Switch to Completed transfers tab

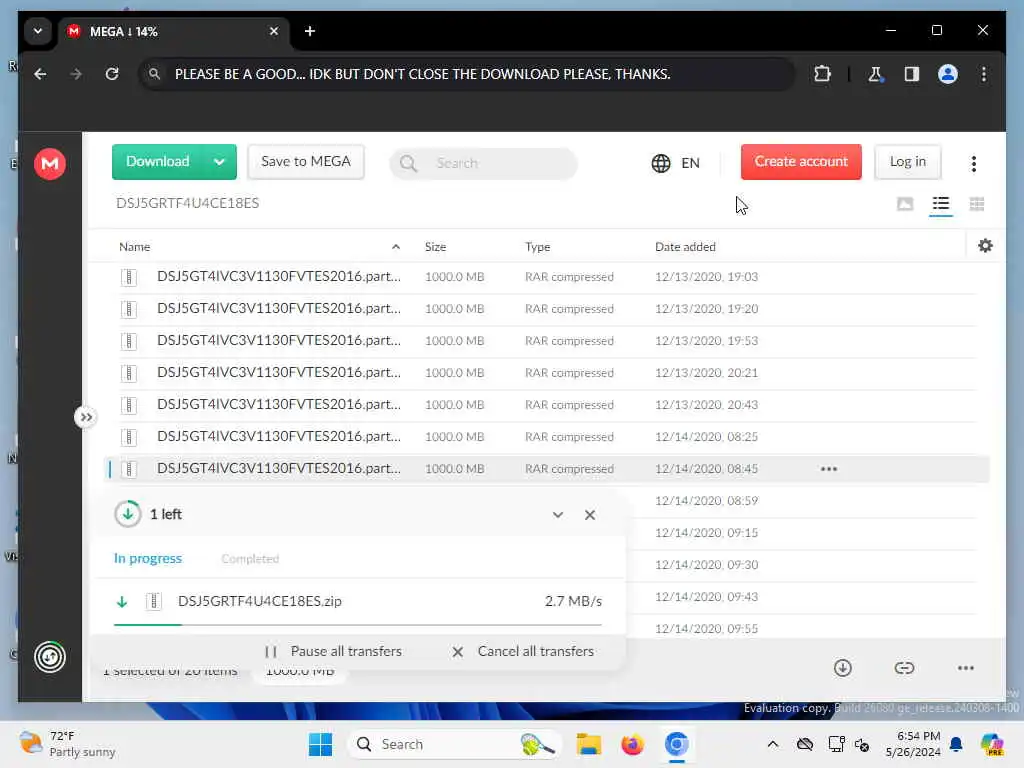click(250, 559)
